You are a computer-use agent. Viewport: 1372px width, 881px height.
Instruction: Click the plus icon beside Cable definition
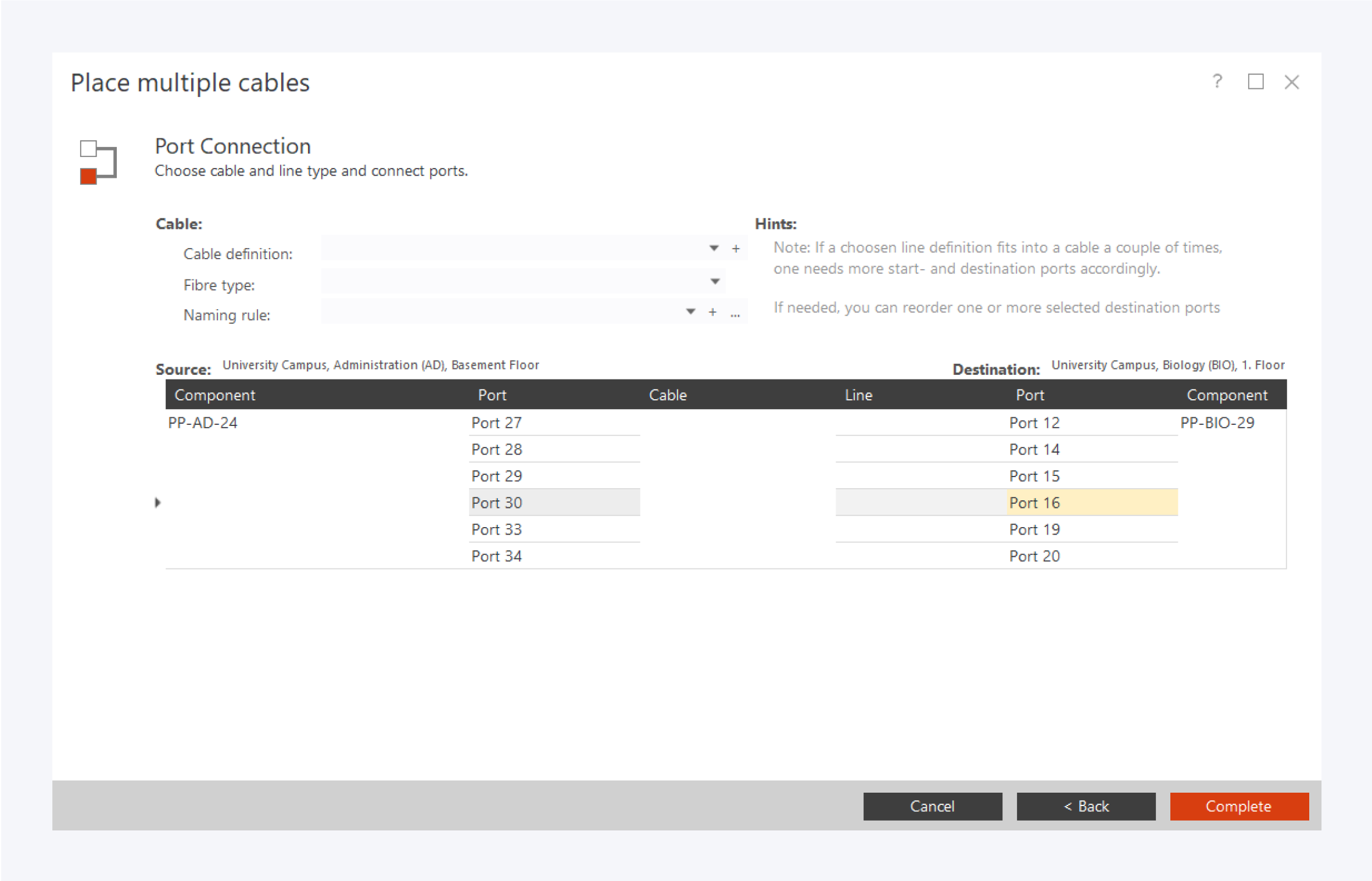[x=736, y=249]
